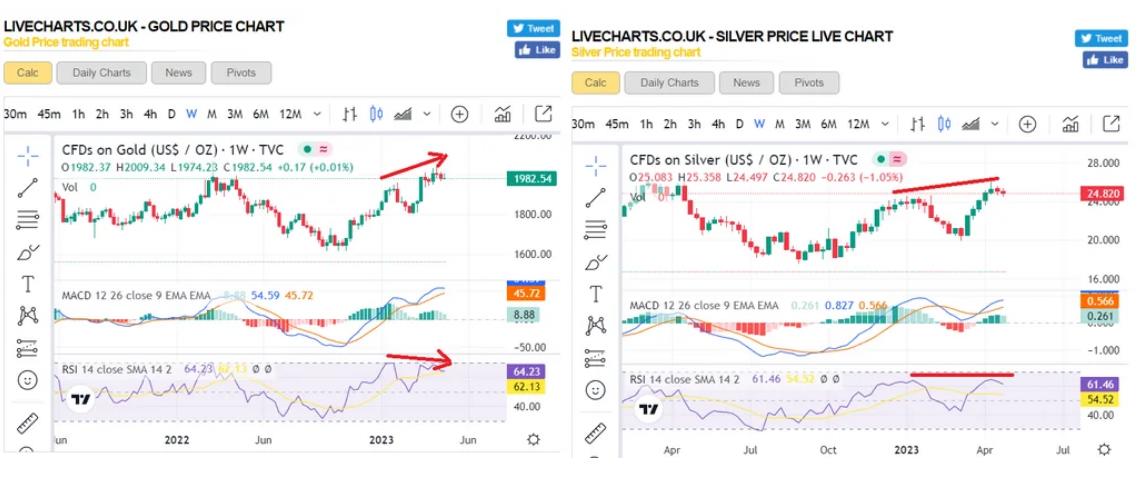
Task: Tweet the silver price chart
Action: 1101,39
